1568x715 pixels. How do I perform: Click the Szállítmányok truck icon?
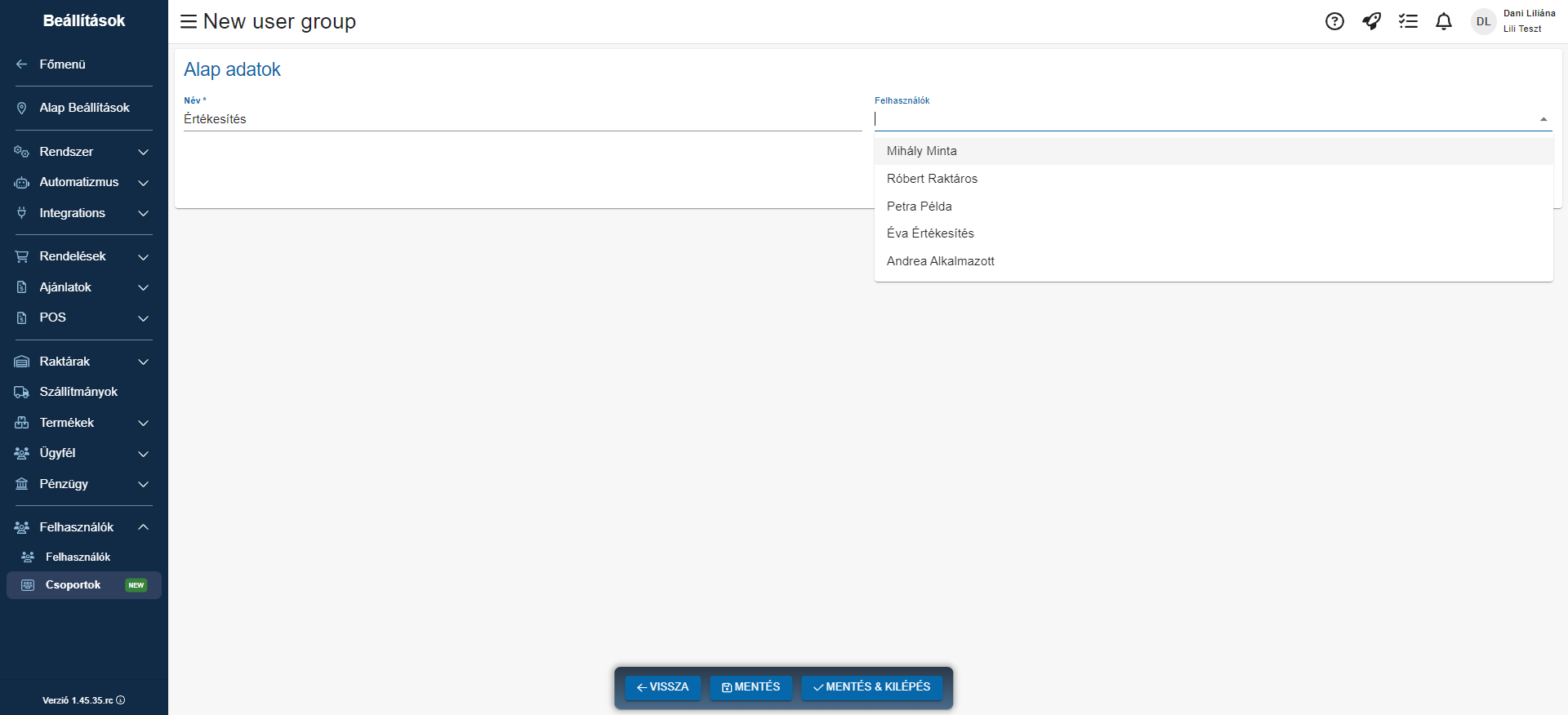(22, 392)
